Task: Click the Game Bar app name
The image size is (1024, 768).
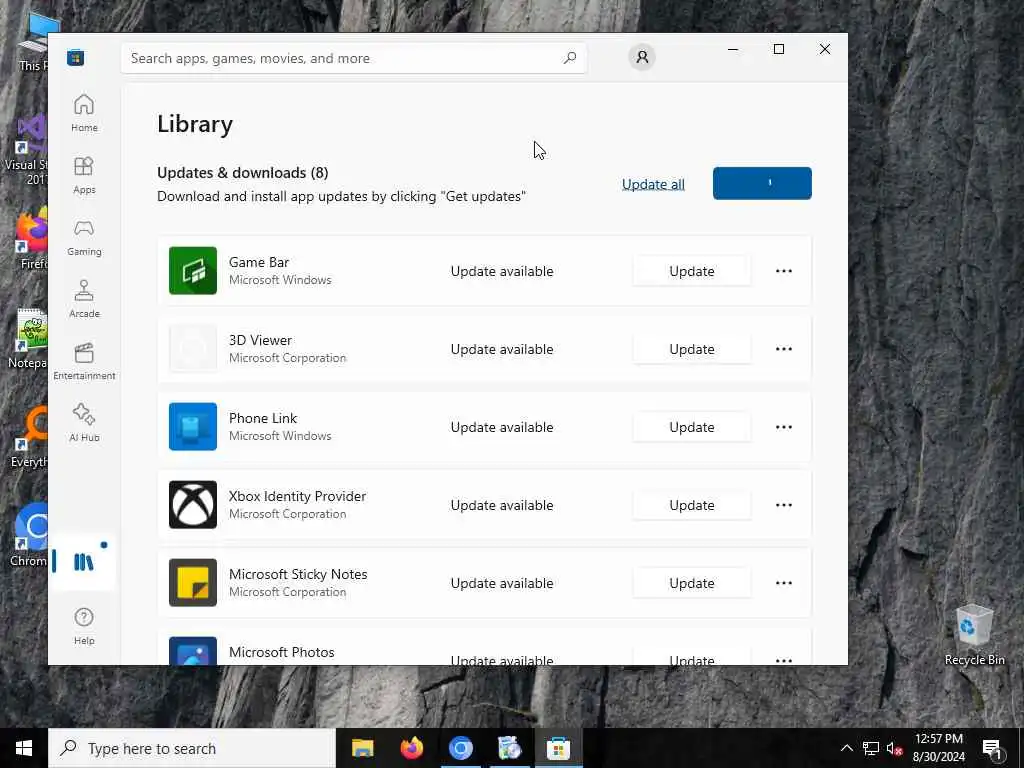Action: [259, 262]
